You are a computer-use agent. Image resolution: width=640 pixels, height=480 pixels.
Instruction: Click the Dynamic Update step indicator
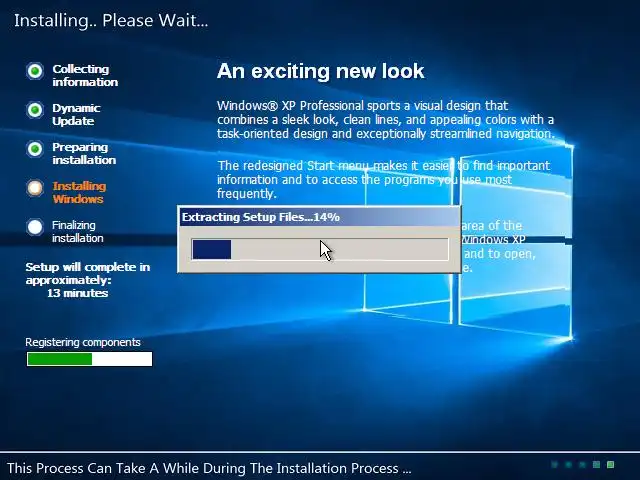35,110
